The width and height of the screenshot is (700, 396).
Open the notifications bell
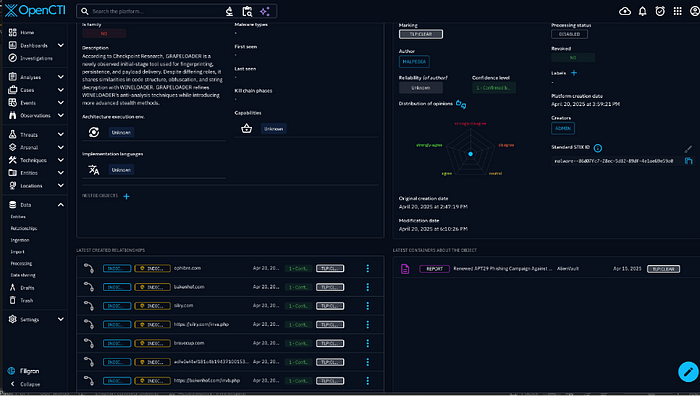(642, 11)
